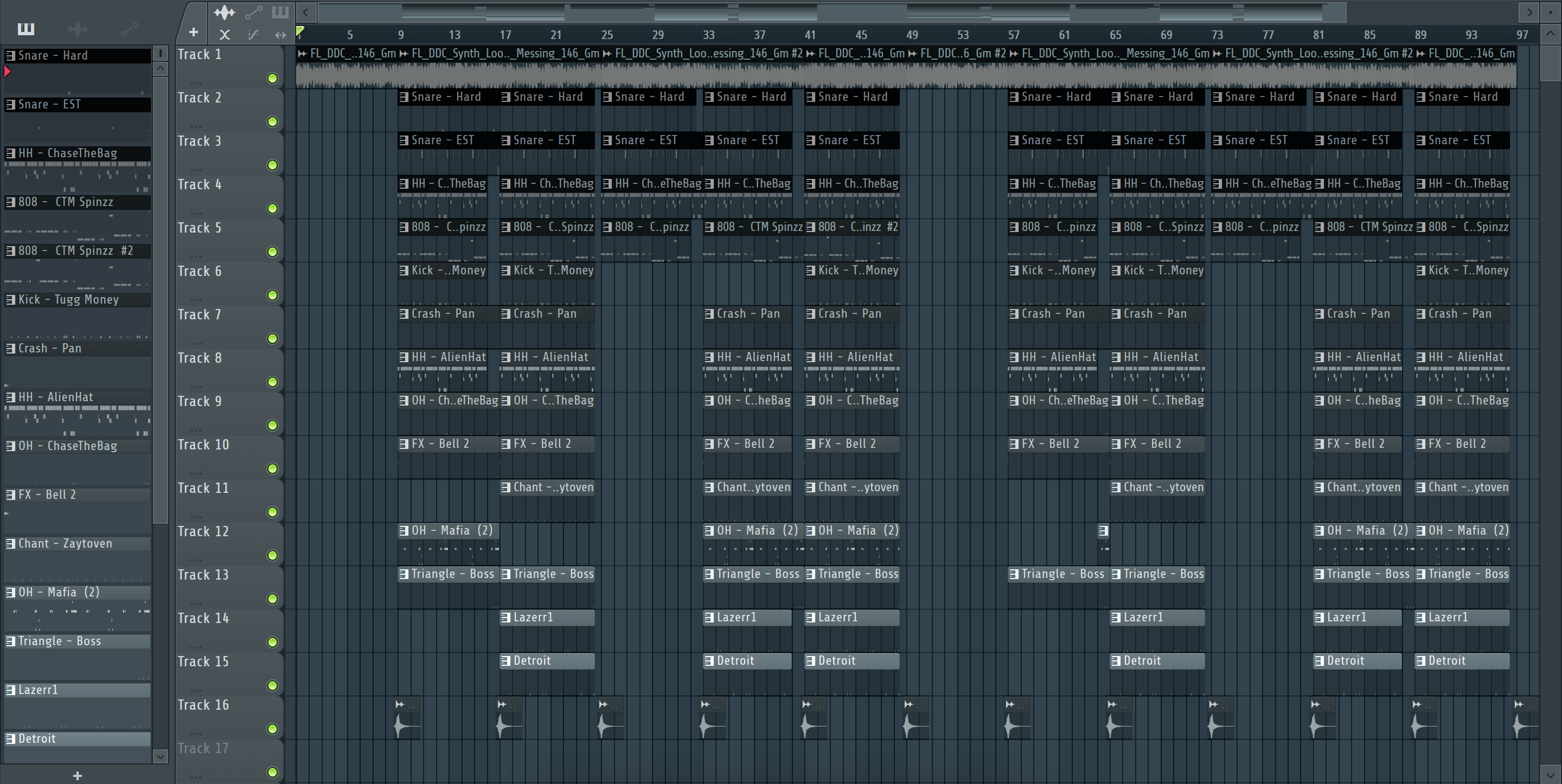Show automation clips in the picker panel
The image size is (1562, 784).
[x=129, y=29]
